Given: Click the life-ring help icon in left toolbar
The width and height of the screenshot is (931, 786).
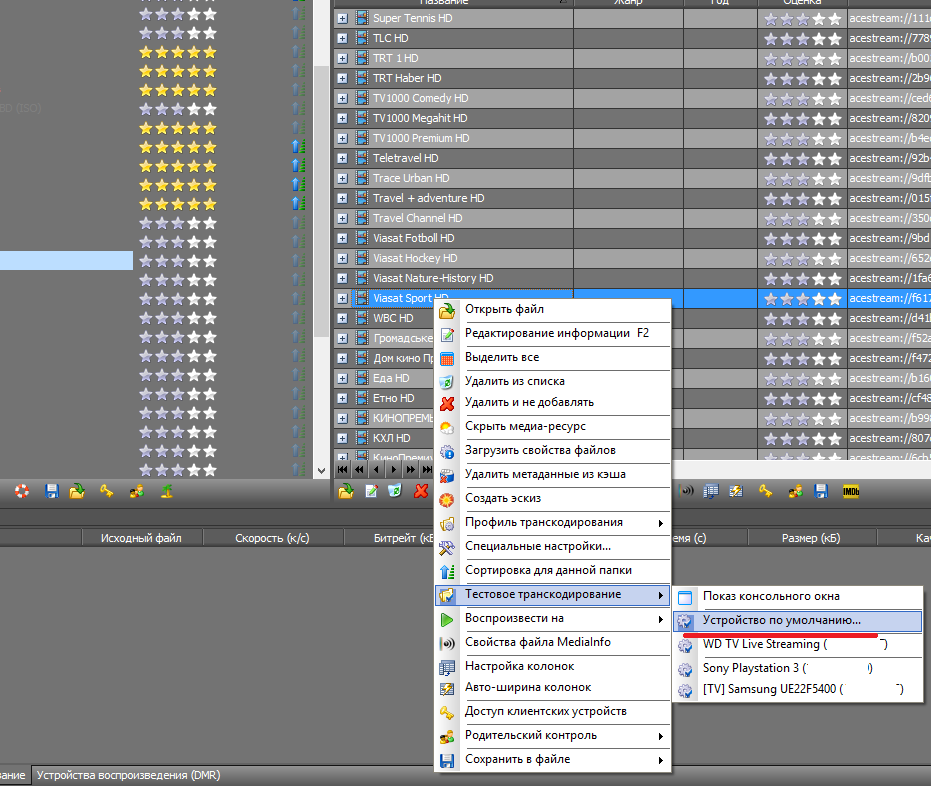Looking at the screenshot, I should 22,491.
